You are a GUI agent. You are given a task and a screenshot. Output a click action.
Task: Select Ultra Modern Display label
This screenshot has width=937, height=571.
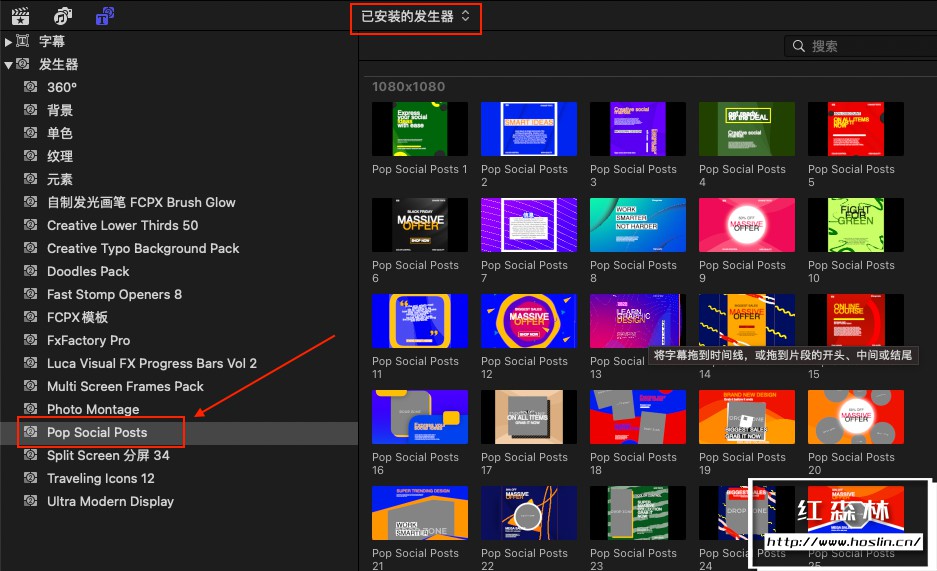(111, 501)
